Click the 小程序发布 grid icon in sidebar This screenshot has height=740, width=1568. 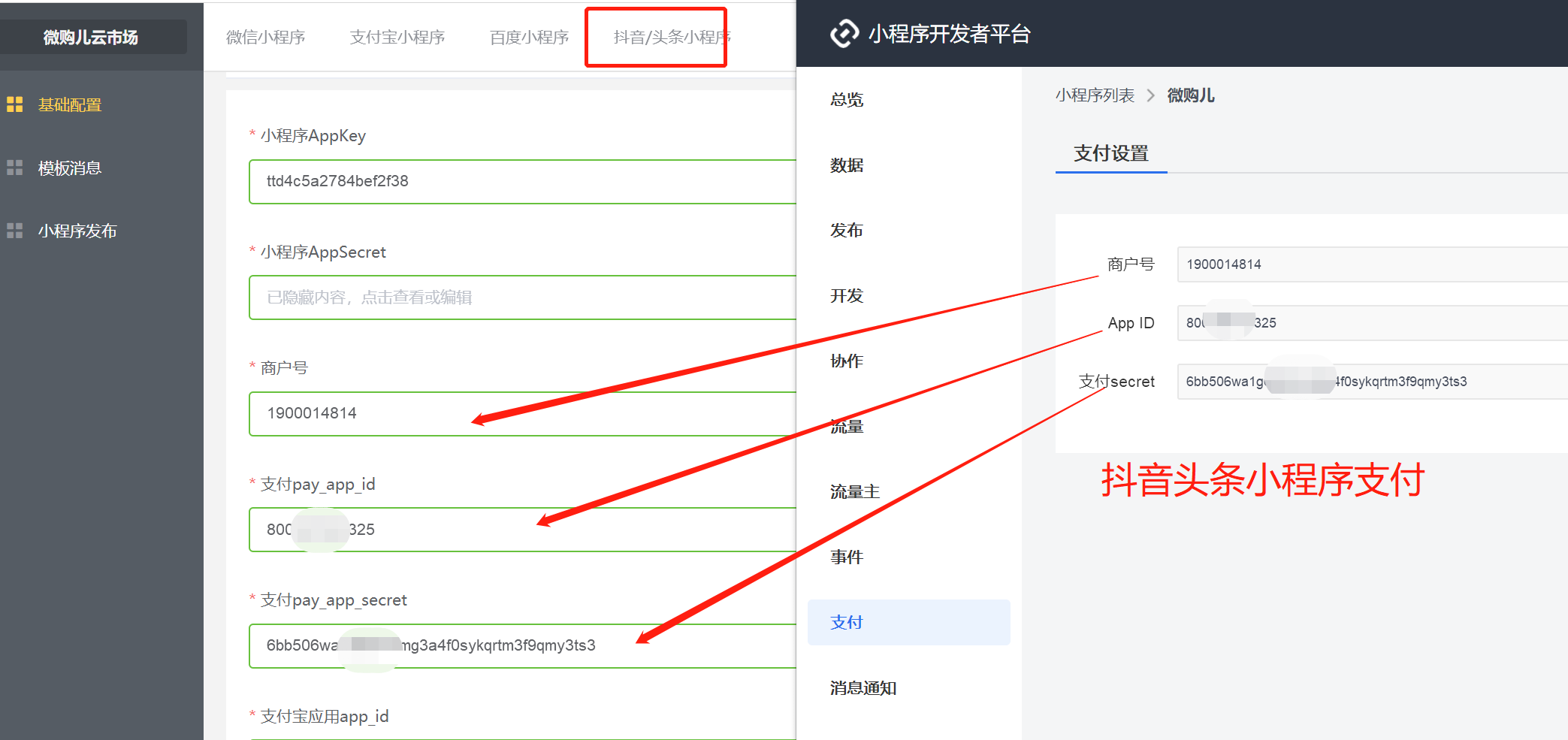[x=15, y=231]
